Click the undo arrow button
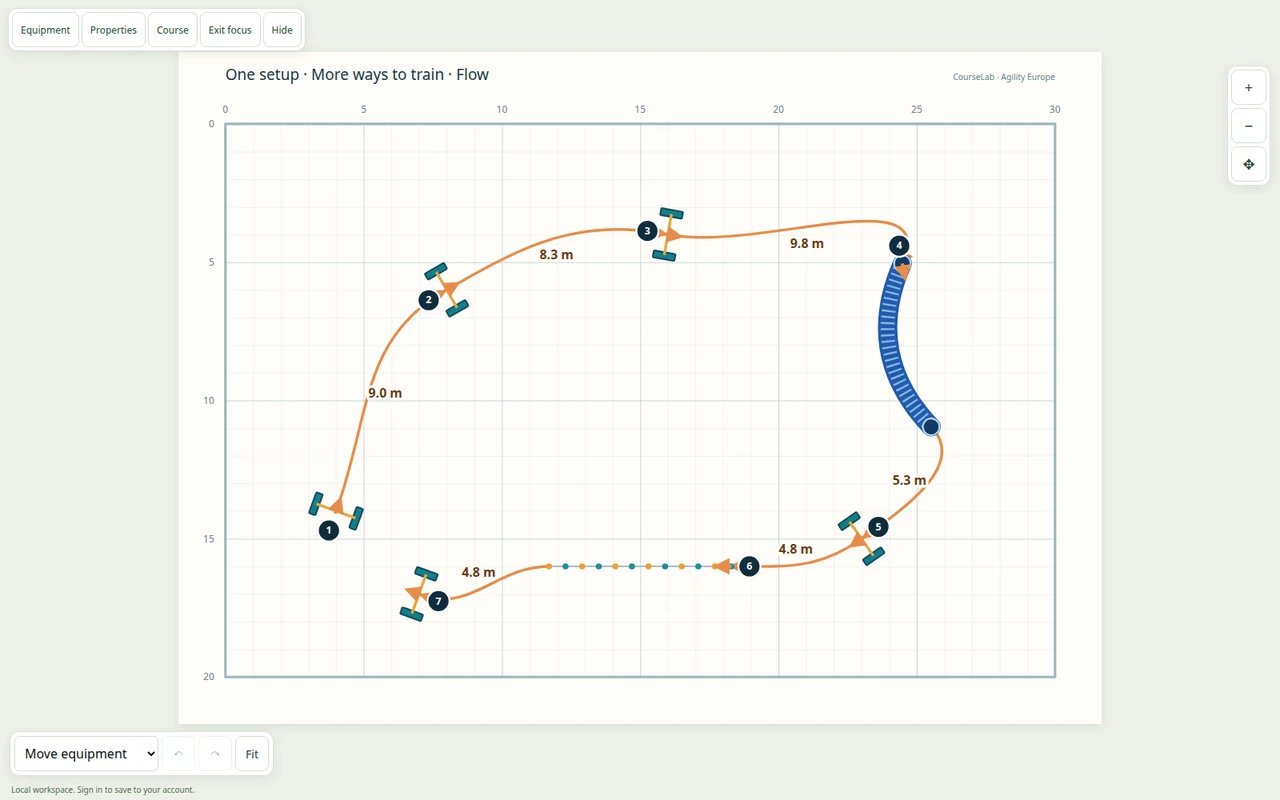1280x800 pixels. pyautogui.click(x=179, y=754)
